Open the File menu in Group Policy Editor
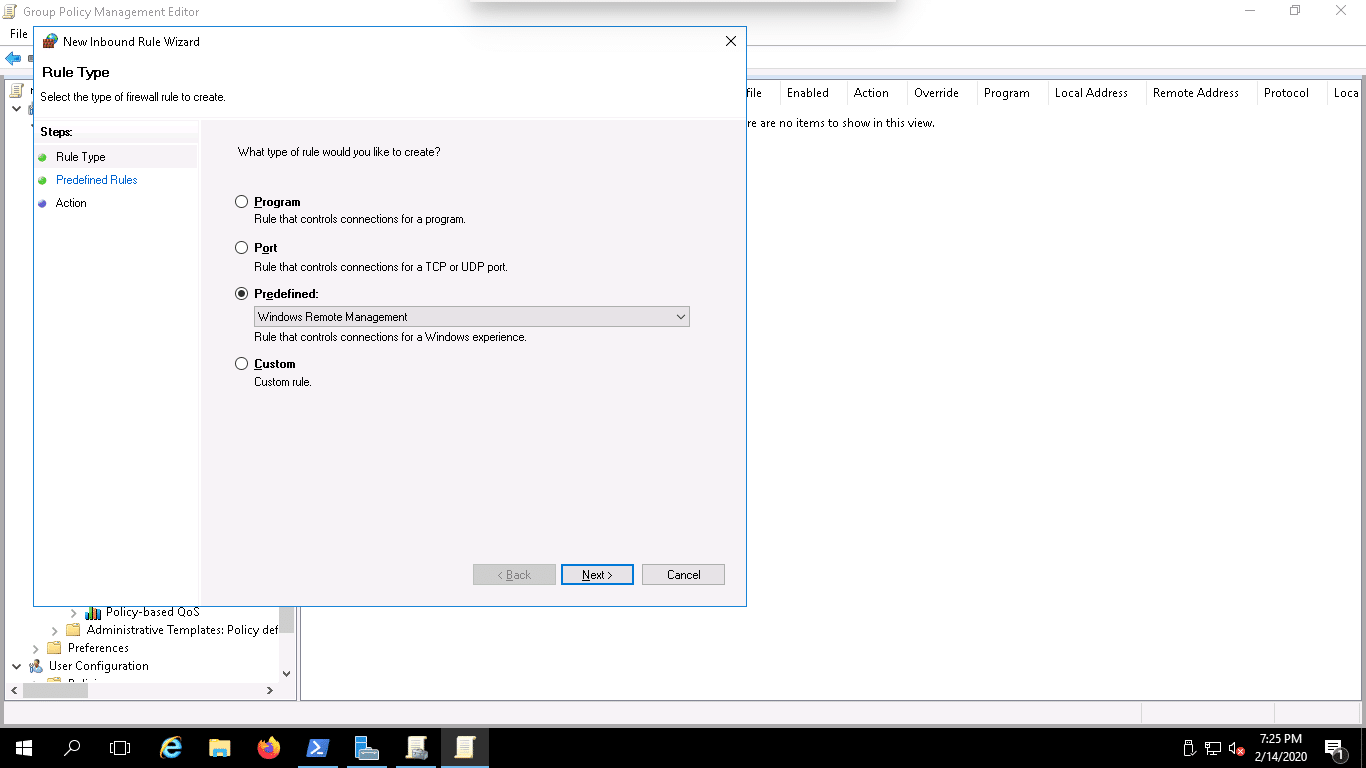This screenshot has height=768, width=1366. pos(19,34)
